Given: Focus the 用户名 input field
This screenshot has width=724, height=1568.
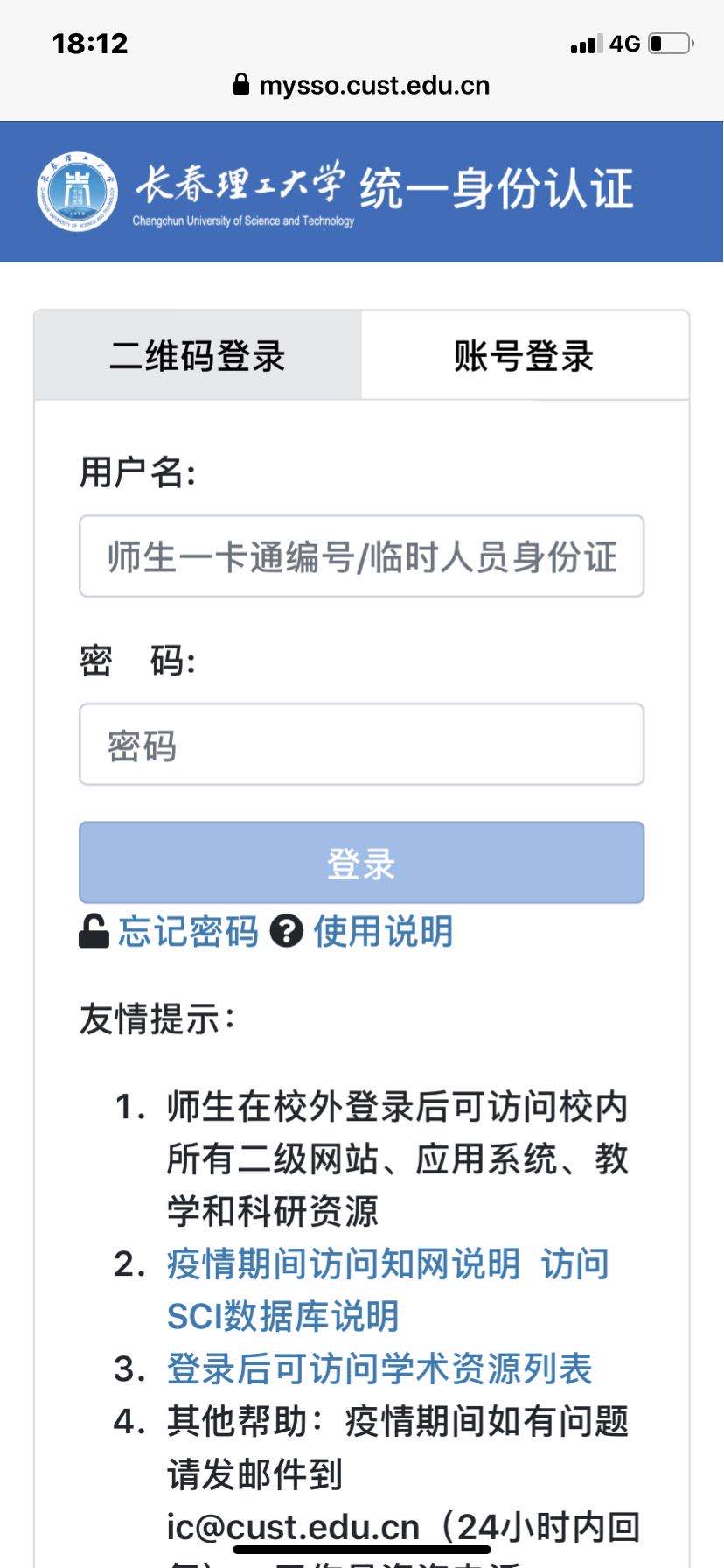Looking at the screenshot, I should [362, 556].
